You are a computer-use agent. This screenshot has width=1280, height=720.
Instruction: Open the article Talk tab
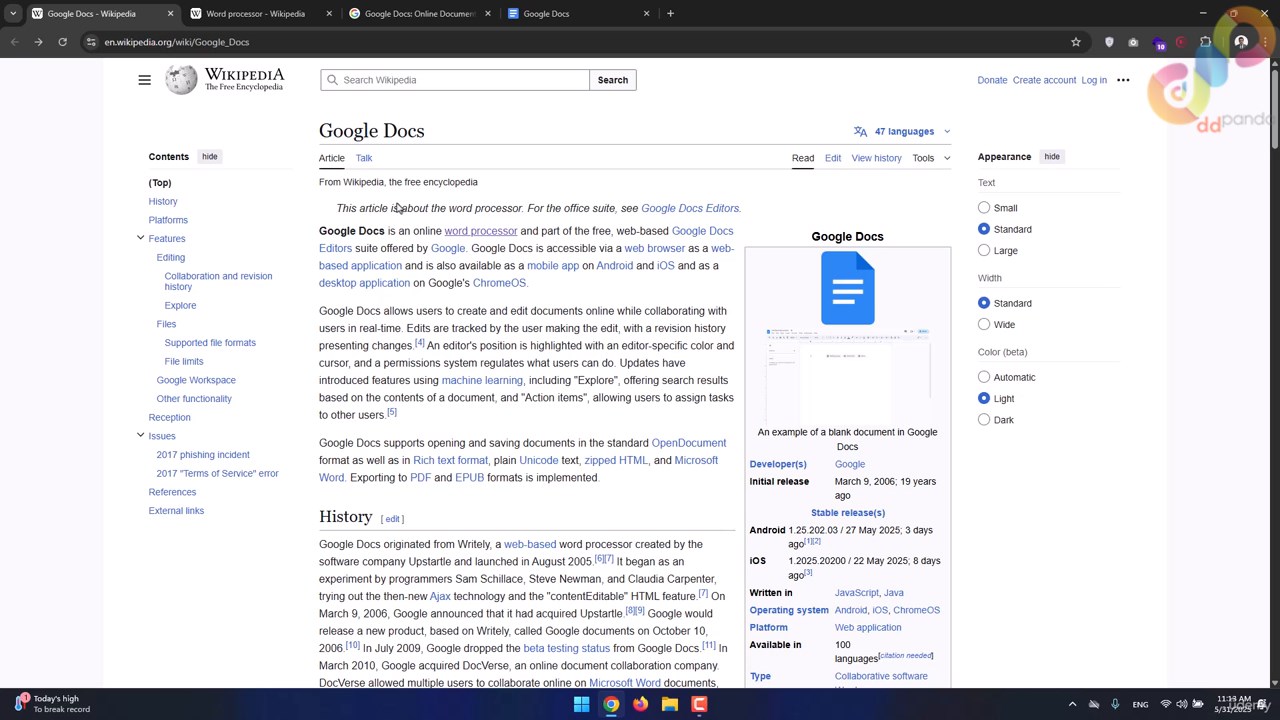pyautogui.click(x=364, y=158)
